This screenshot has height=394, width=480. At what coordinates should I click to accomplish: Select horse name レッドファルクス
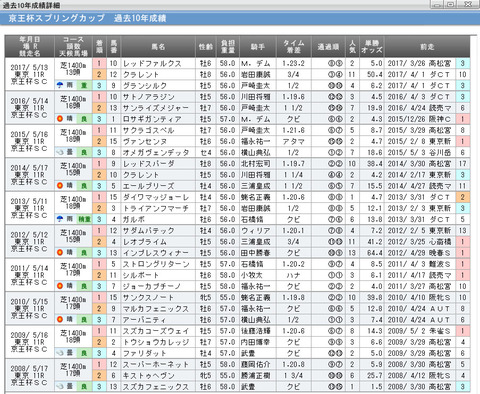tap(152, 63)
